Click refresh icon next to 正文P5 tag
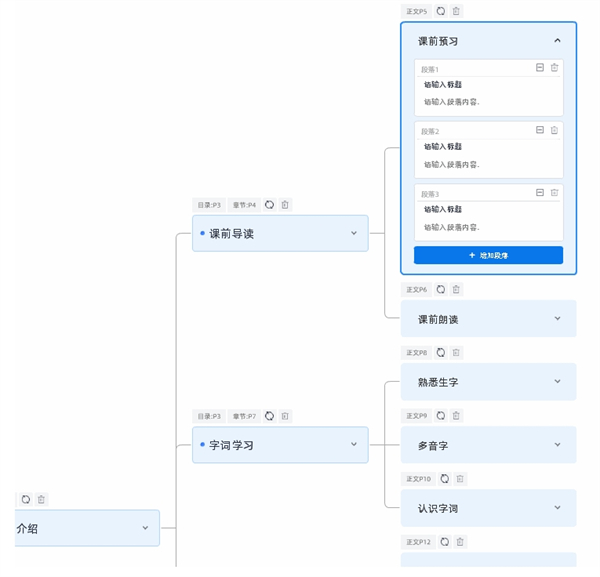Screen dimensions: 600x577 point(441,11)
